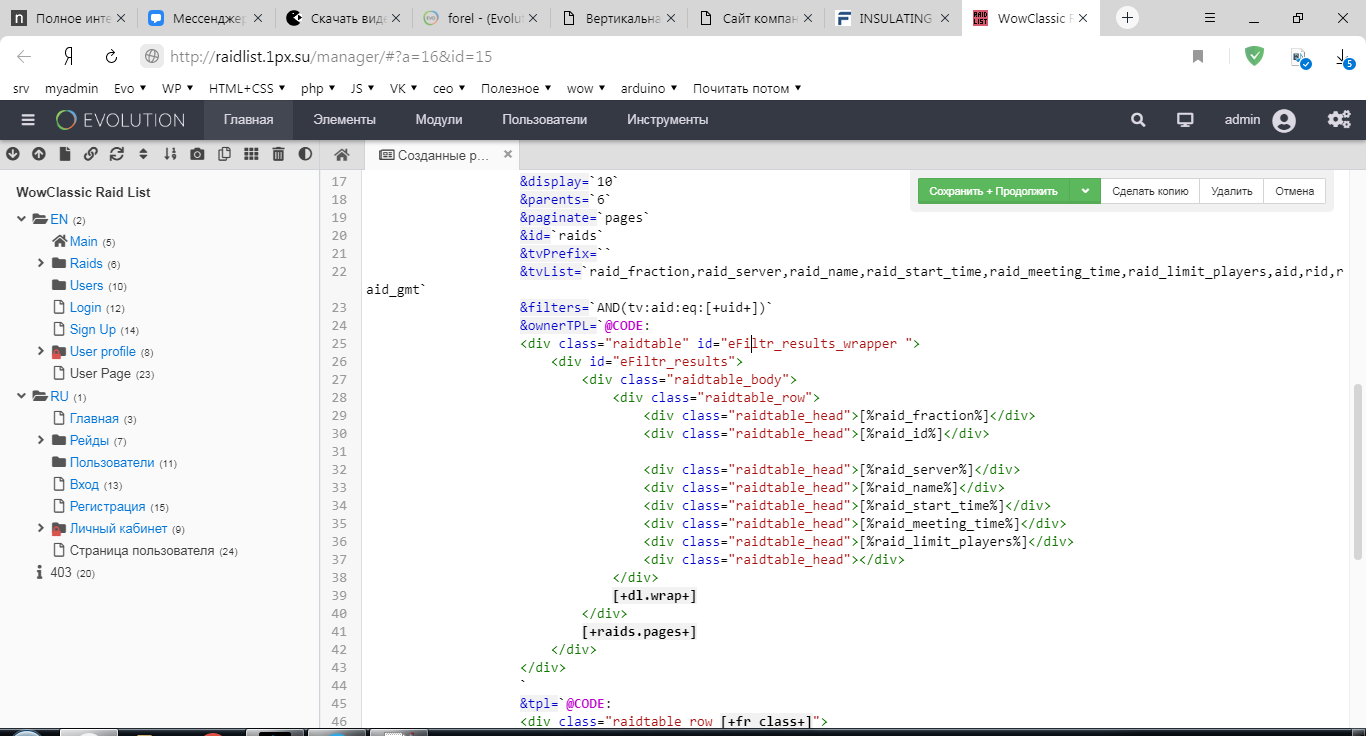Expand the Raids folder
This screenshot has width=1366, height=736.
click(41, 263)
